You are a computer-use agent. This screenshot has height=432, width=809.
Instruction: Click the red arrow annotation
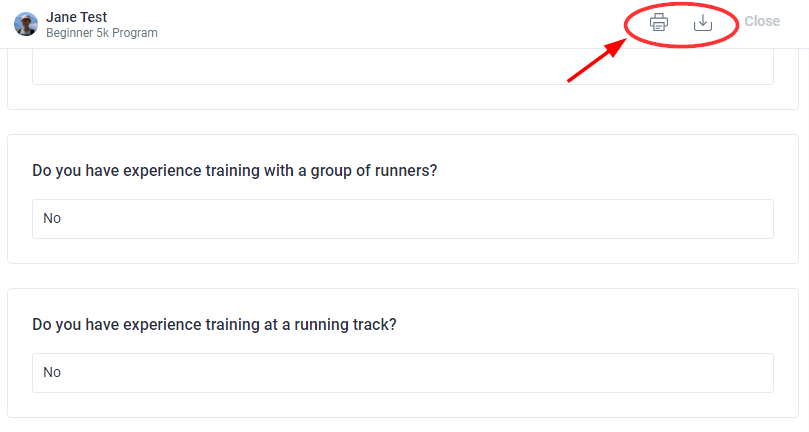[597, 60]
